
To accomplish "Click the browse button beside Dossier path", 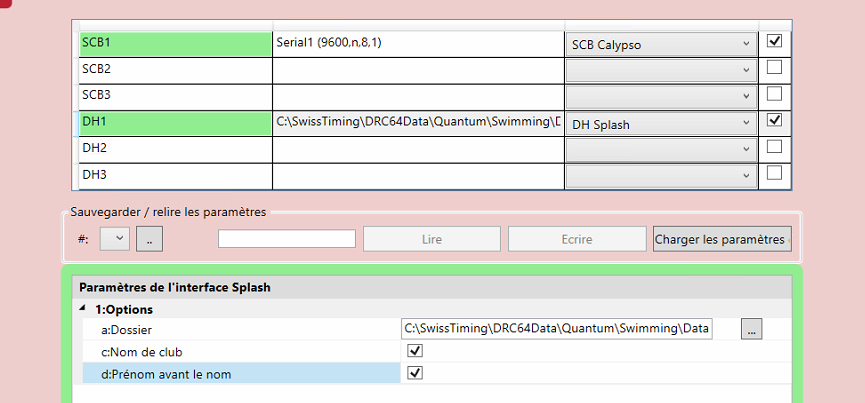I will pos(754,329).
